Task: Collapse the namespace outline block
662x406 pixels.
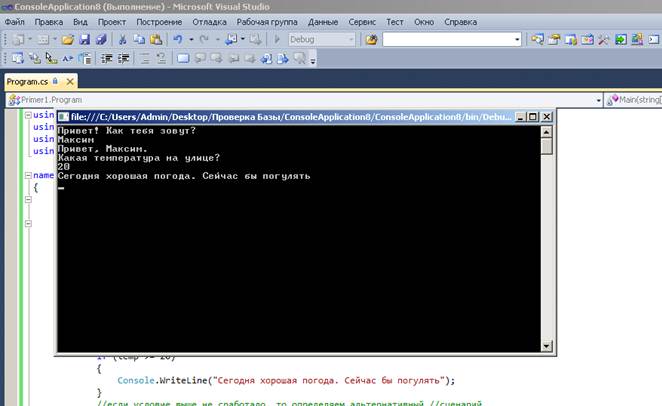Action: coord(28,175)
